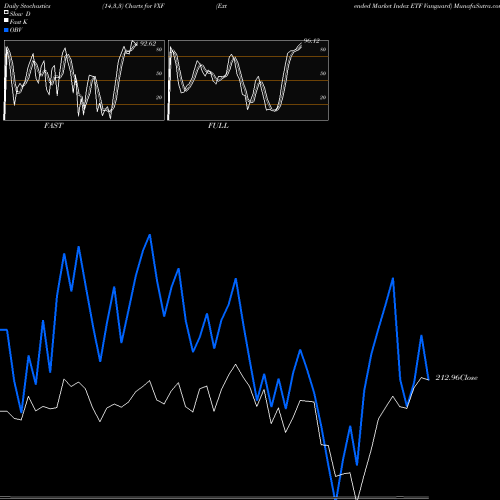Click the blue OBV legend swatch
The width and height of the screenshot is (500, 500).
6,30
